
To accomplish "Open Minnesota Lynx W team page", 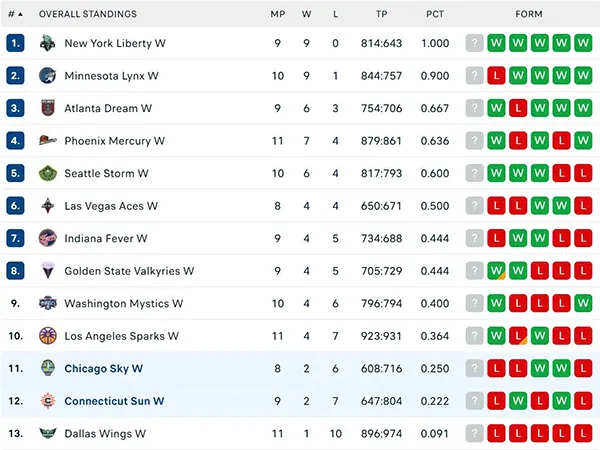I will click(111, 76).
